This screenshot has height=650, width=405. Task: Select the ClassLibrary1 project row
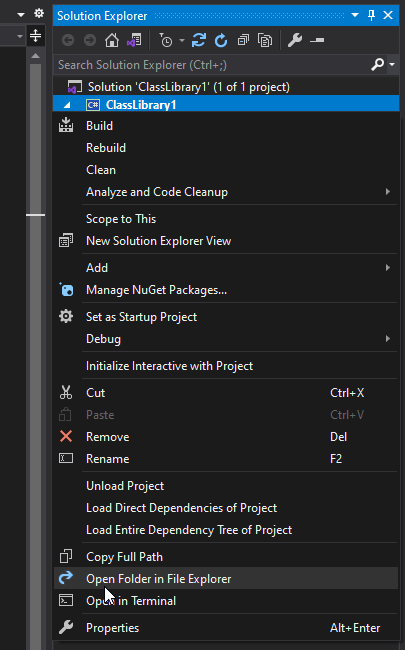[226, 104]
